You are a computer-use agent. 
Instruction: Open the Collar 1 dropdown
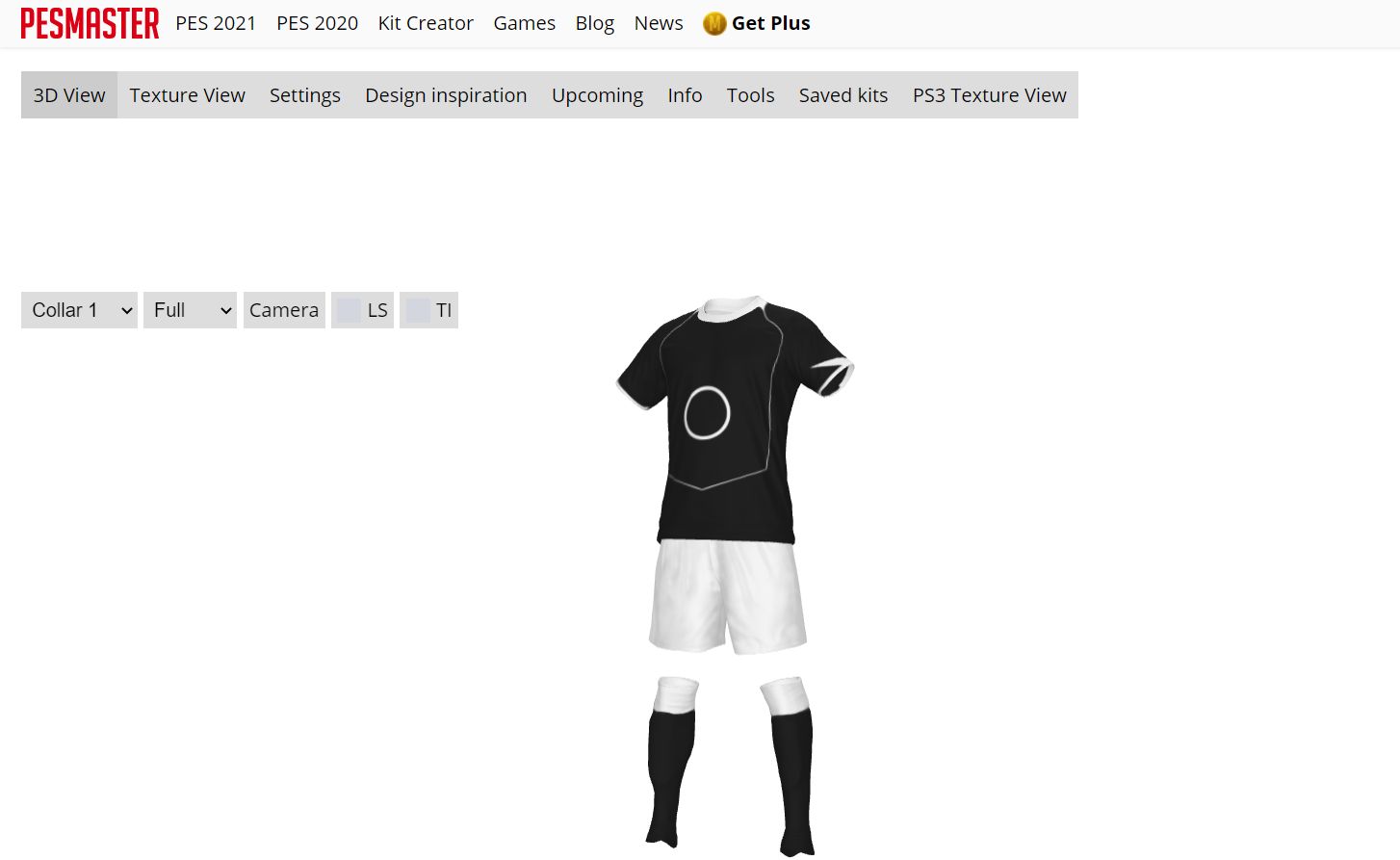(x=79, y=310)
